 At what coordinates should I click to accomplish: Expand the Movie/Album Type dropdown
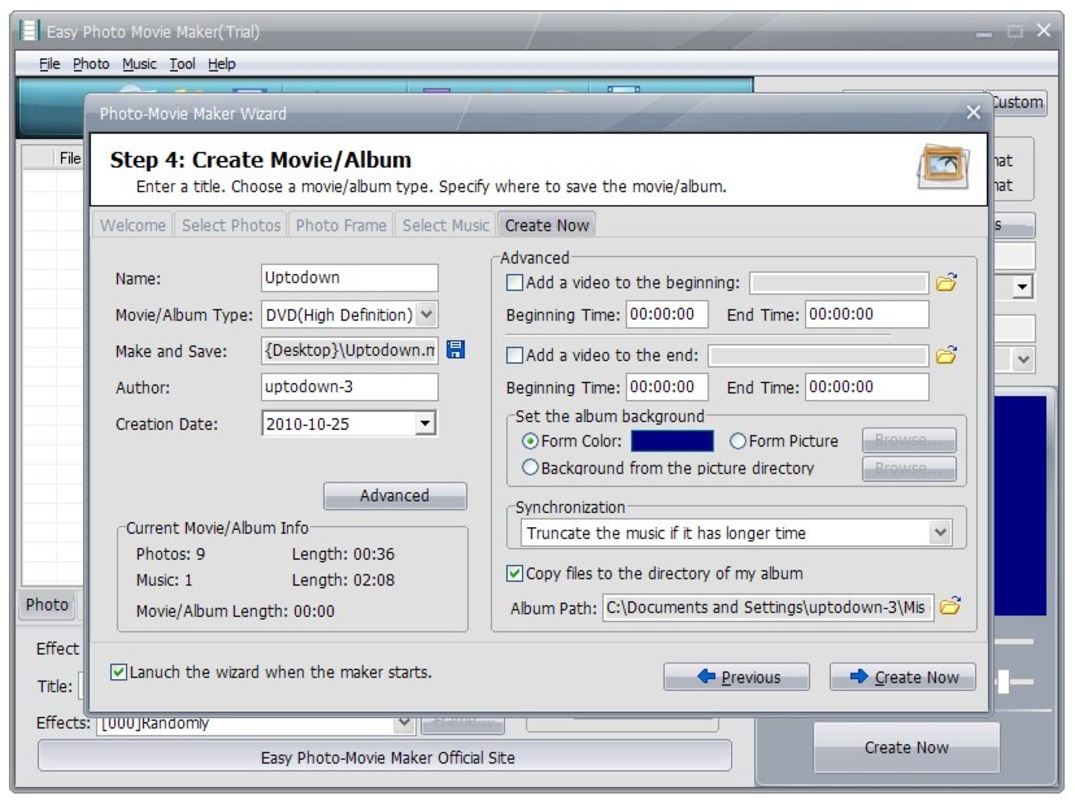coord(426,315)
